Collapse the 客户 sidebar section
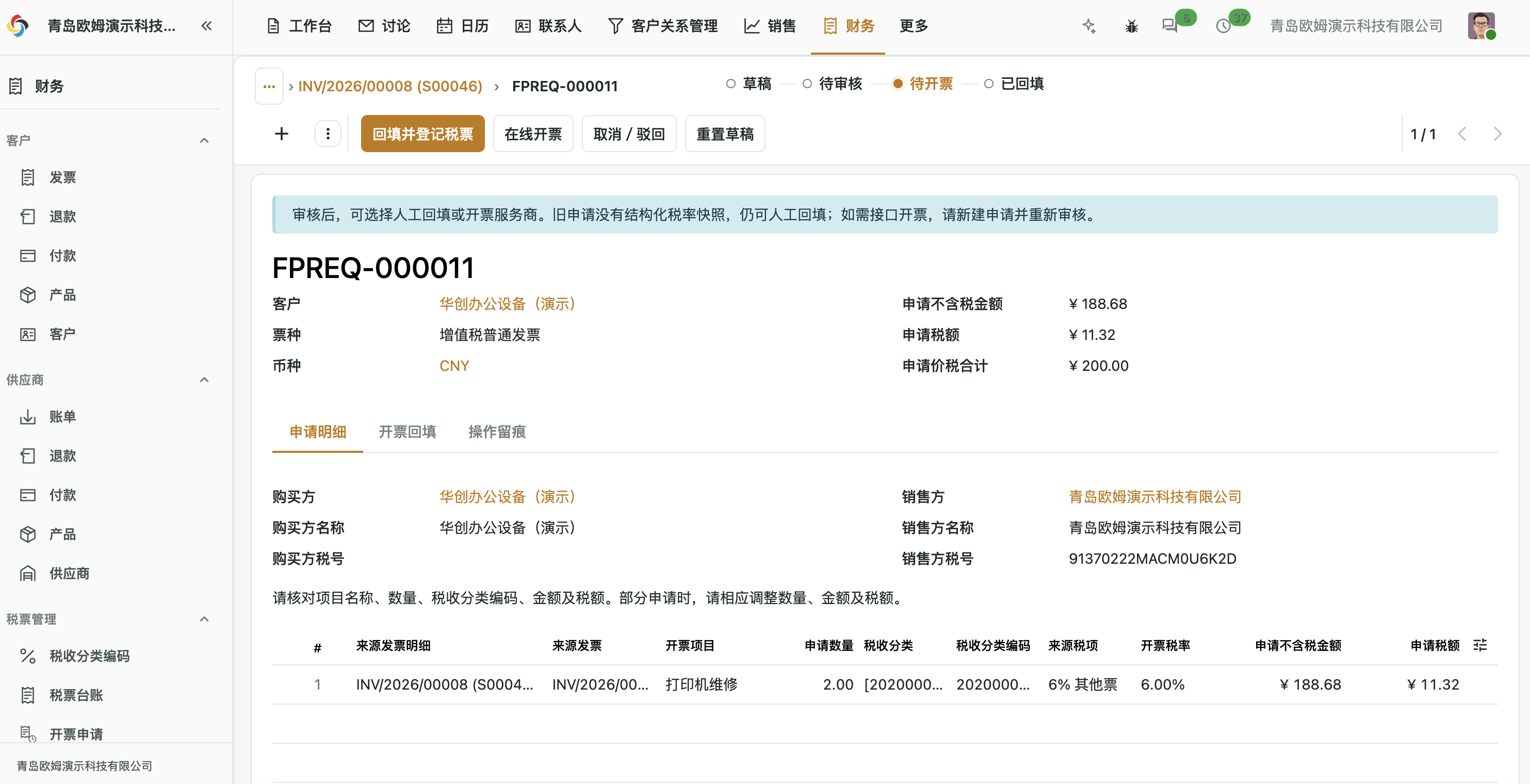This screenshot has width=1530, height=784. tap(204, 140)
